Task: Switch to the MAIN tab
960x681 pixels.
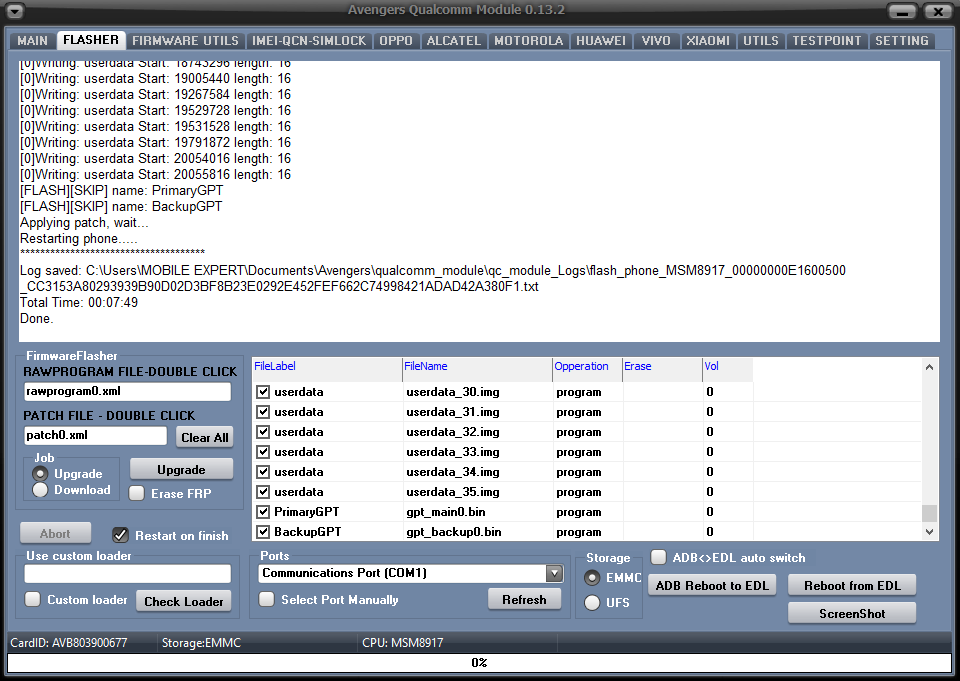Action: [x=32, y=40]
